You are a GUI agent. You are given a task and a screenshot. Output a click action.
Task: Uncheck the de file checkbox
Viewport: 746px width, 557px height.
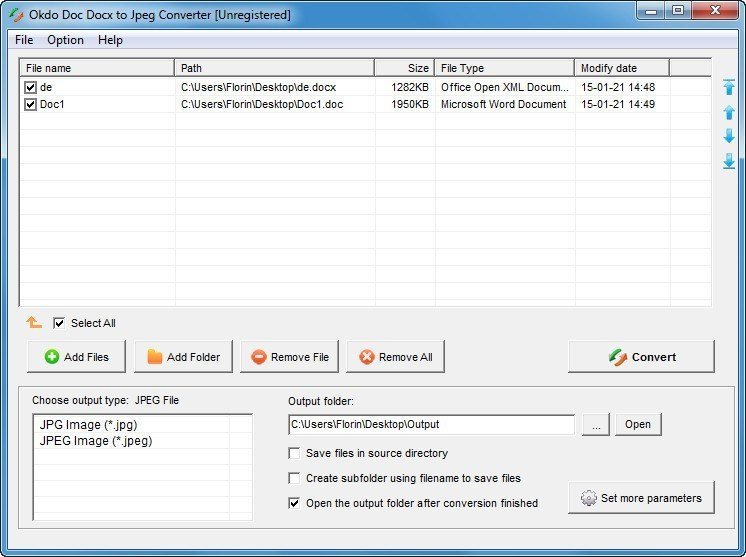tap(30, 88)
